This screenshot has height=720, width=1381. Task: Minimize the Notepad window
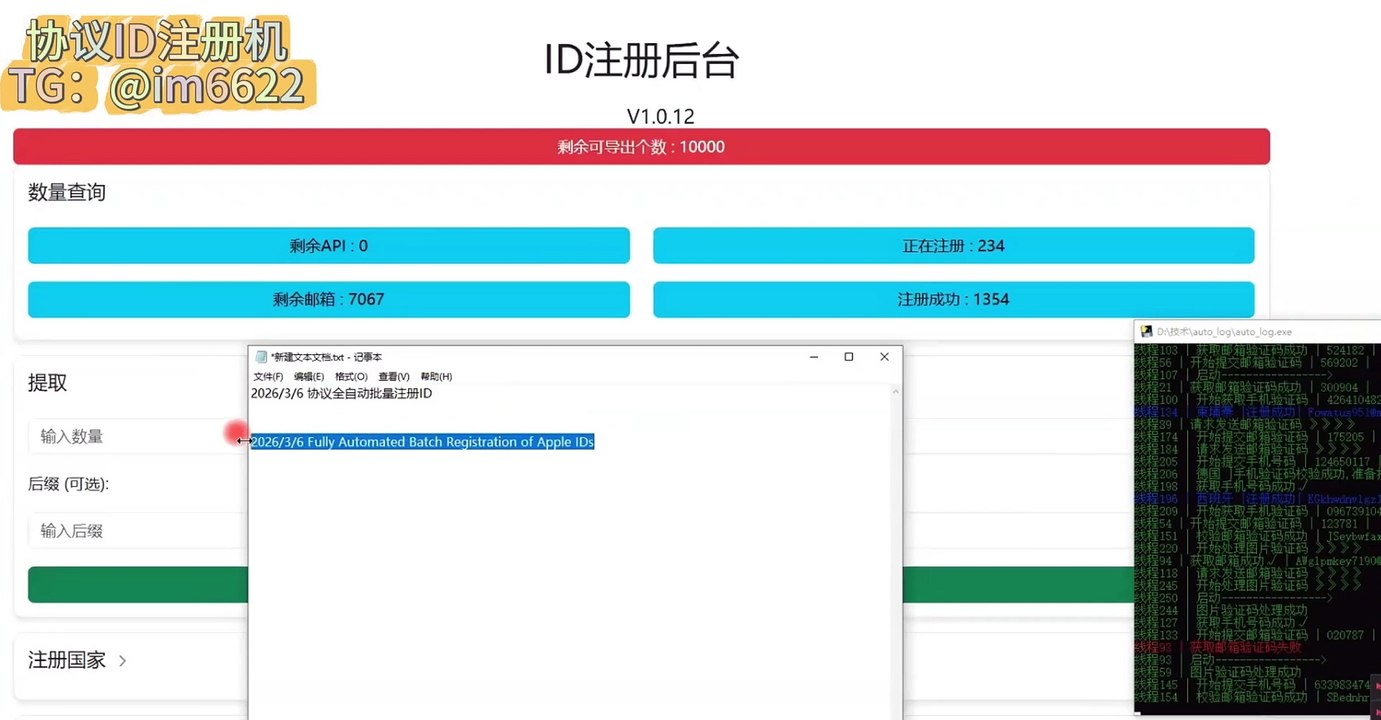click(x=815, y=357)
